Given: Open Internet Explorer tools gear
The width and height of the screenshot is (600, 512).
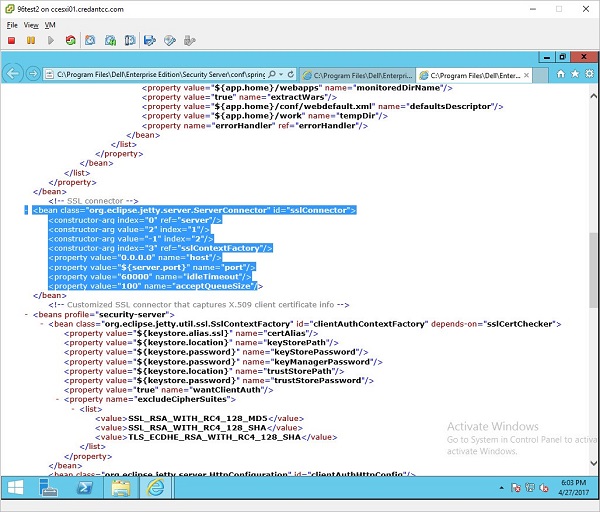Looking at the screenshot, I should pyautogui.click(x=589, y=74).
